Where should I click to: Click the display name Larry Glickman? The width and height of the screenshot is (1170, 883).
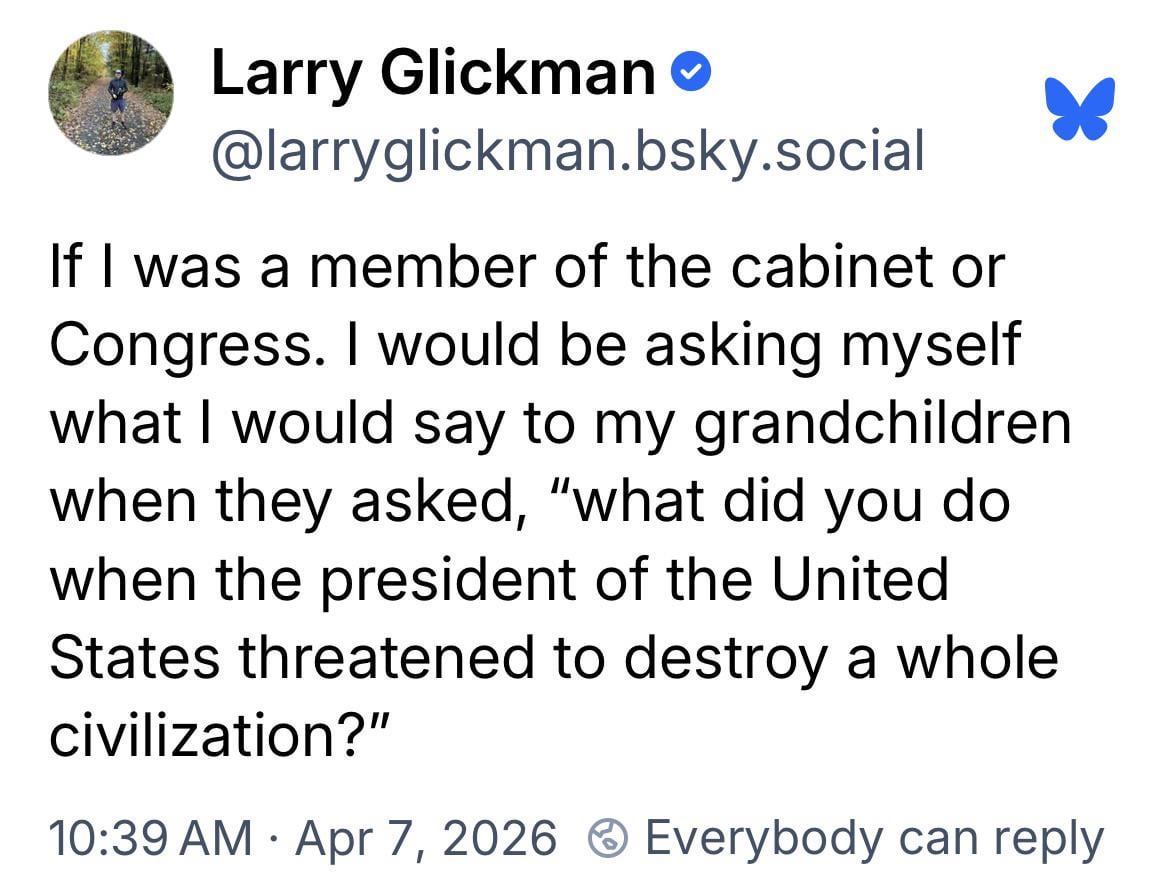tap(433, 73)
